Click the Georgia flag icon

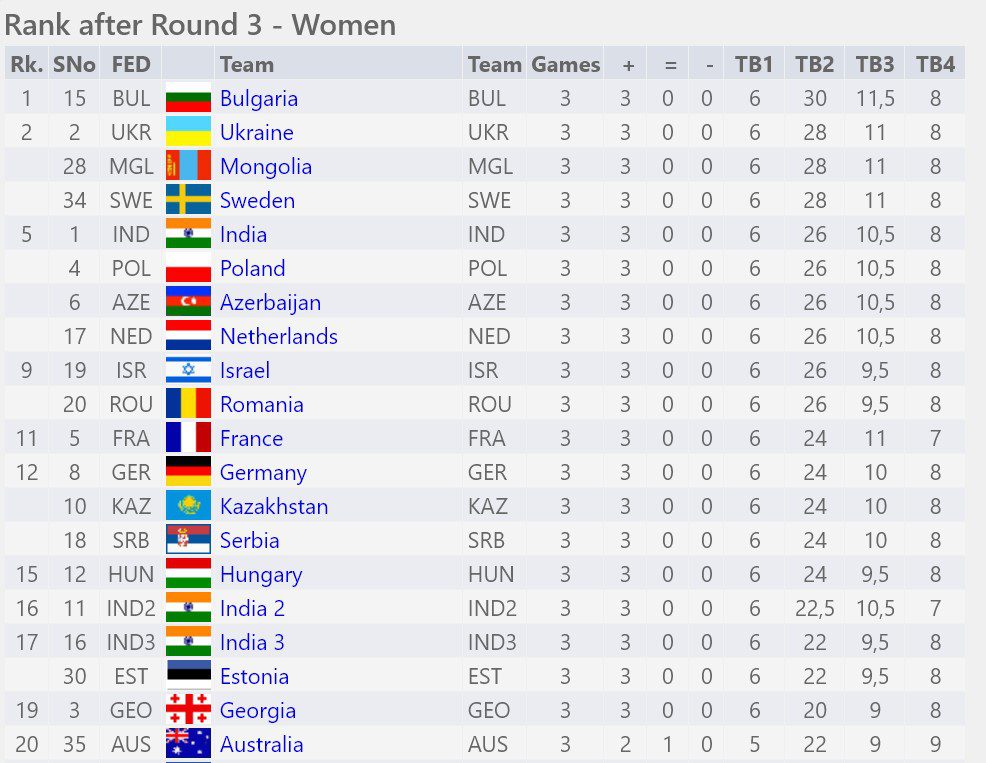click(x=188, y=709)
